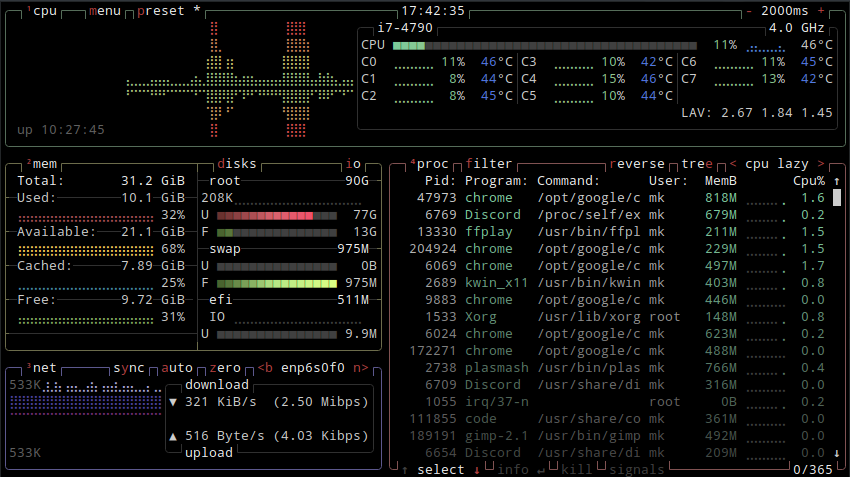Select Discord process with PID 6654
This screenshot has height=477, width=850.
click(617, 453)
